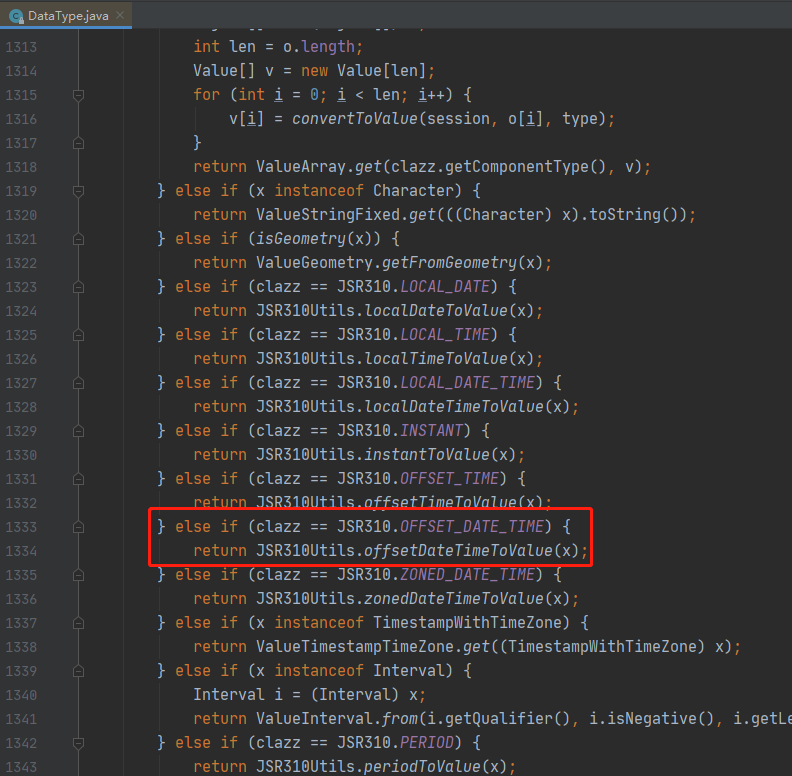Click the PERIOD constant on line 1342
This screenshot has width=792, height=776.
point(427,743)
